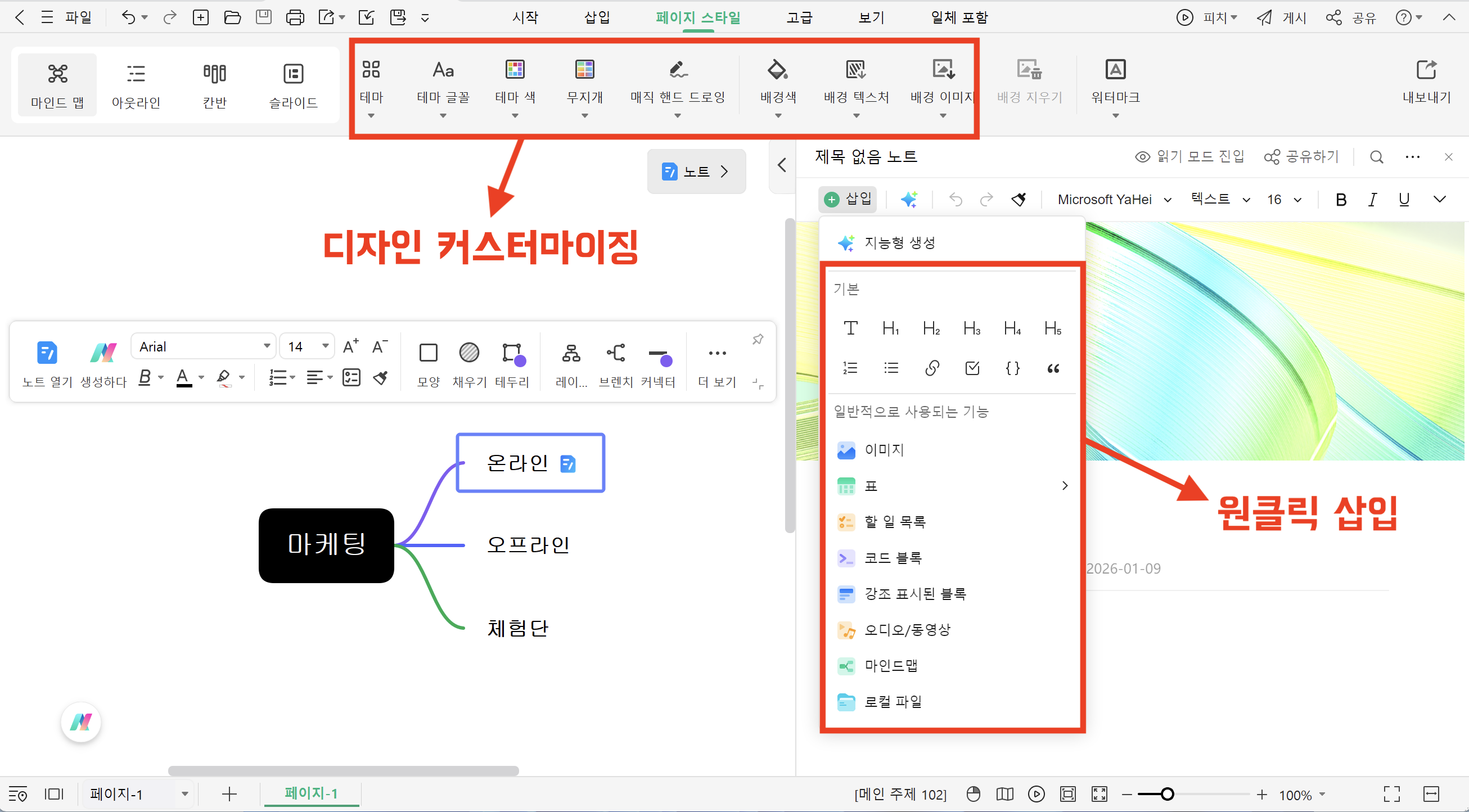Click 읽기 모드 진입 reading mode
This screenshot has height=812, width=1469.
pos(1189,157)
